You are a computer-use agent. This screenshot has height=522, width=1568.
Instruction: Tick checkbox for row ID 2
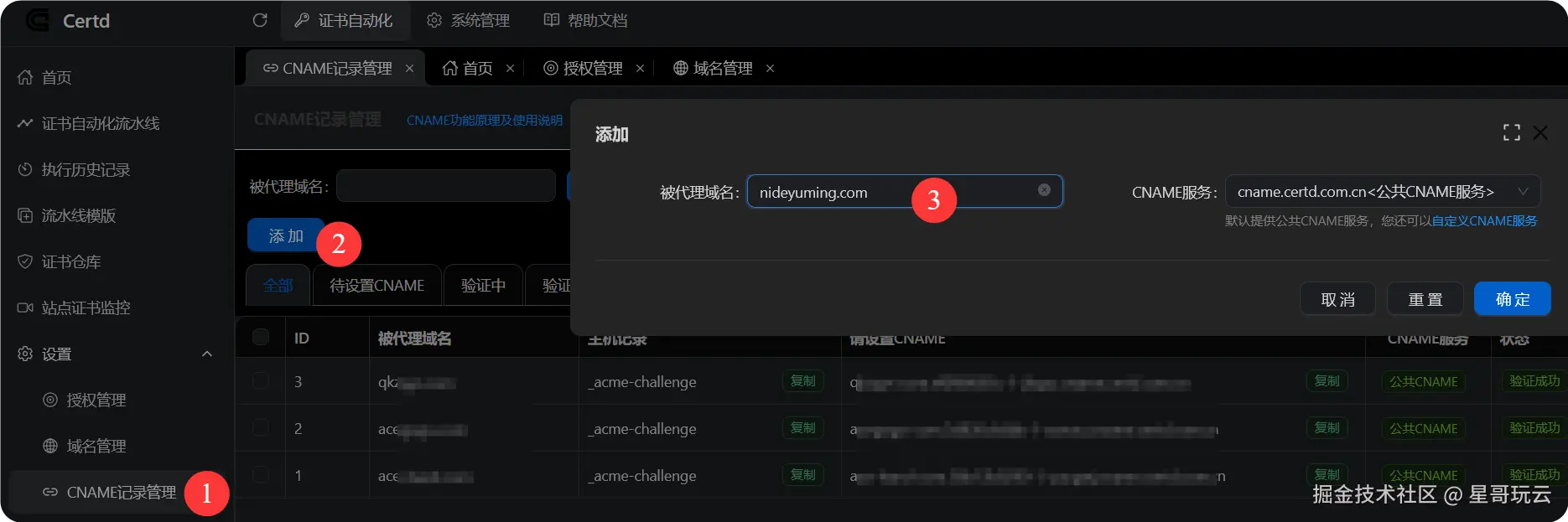coord(261,427)
